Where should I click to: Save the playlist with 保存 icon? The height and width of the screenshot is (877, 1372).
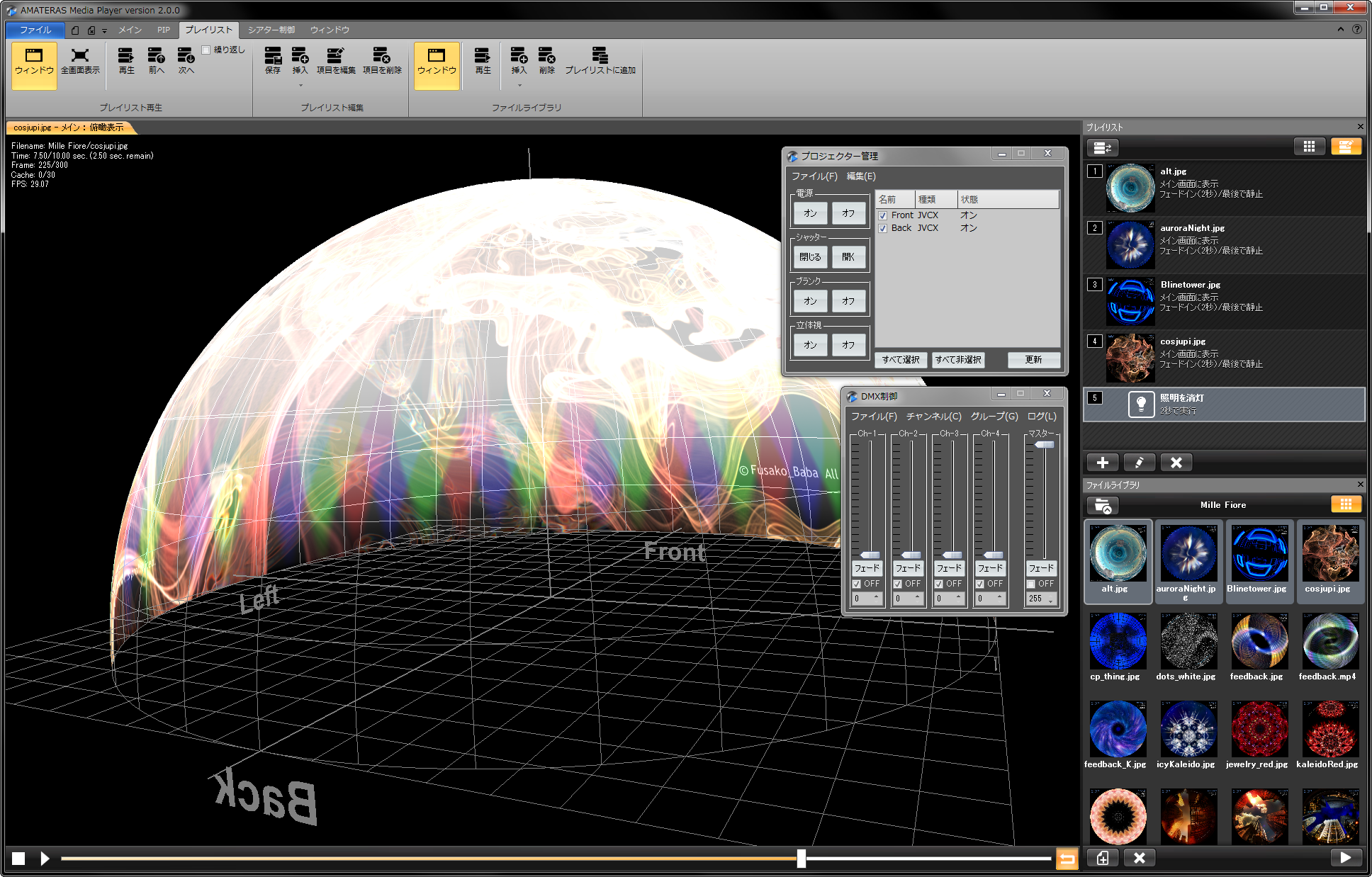[x=273, y=61]
